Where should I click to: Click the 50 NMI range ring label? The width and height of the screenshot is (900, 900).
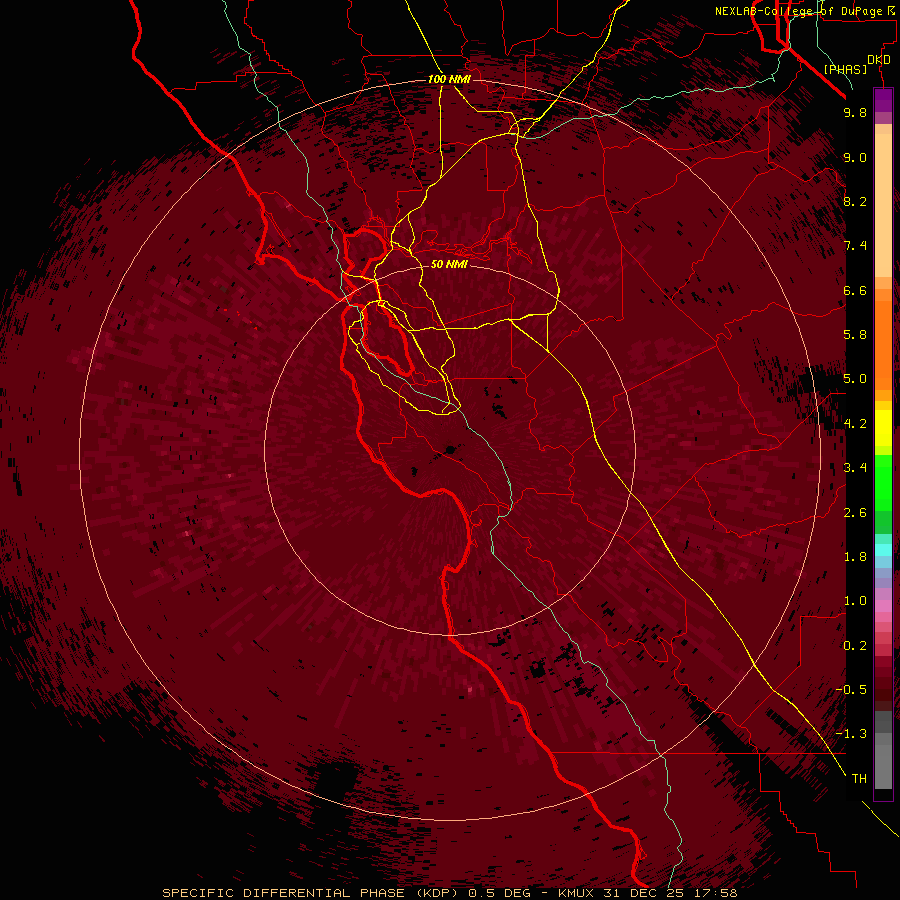(x=449, y=264)
